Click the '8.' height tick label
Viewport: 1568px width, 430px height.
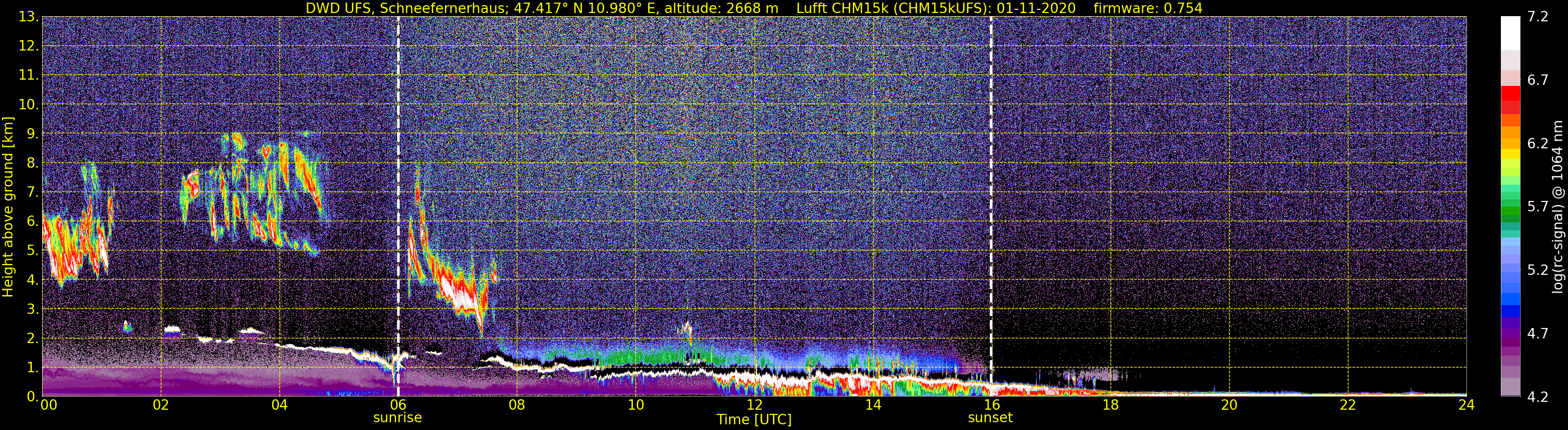[x=32, y=163]
